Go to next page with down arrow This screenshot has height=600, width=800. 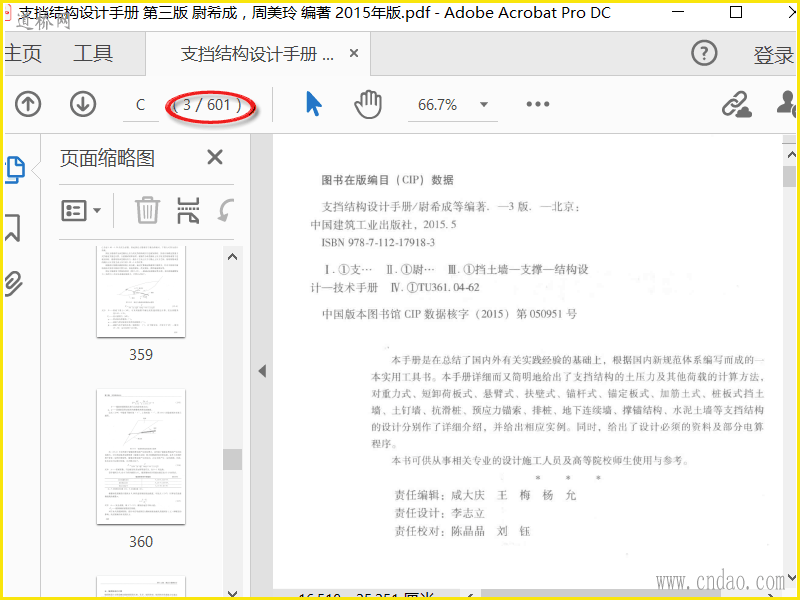click(x=83, y=104)
